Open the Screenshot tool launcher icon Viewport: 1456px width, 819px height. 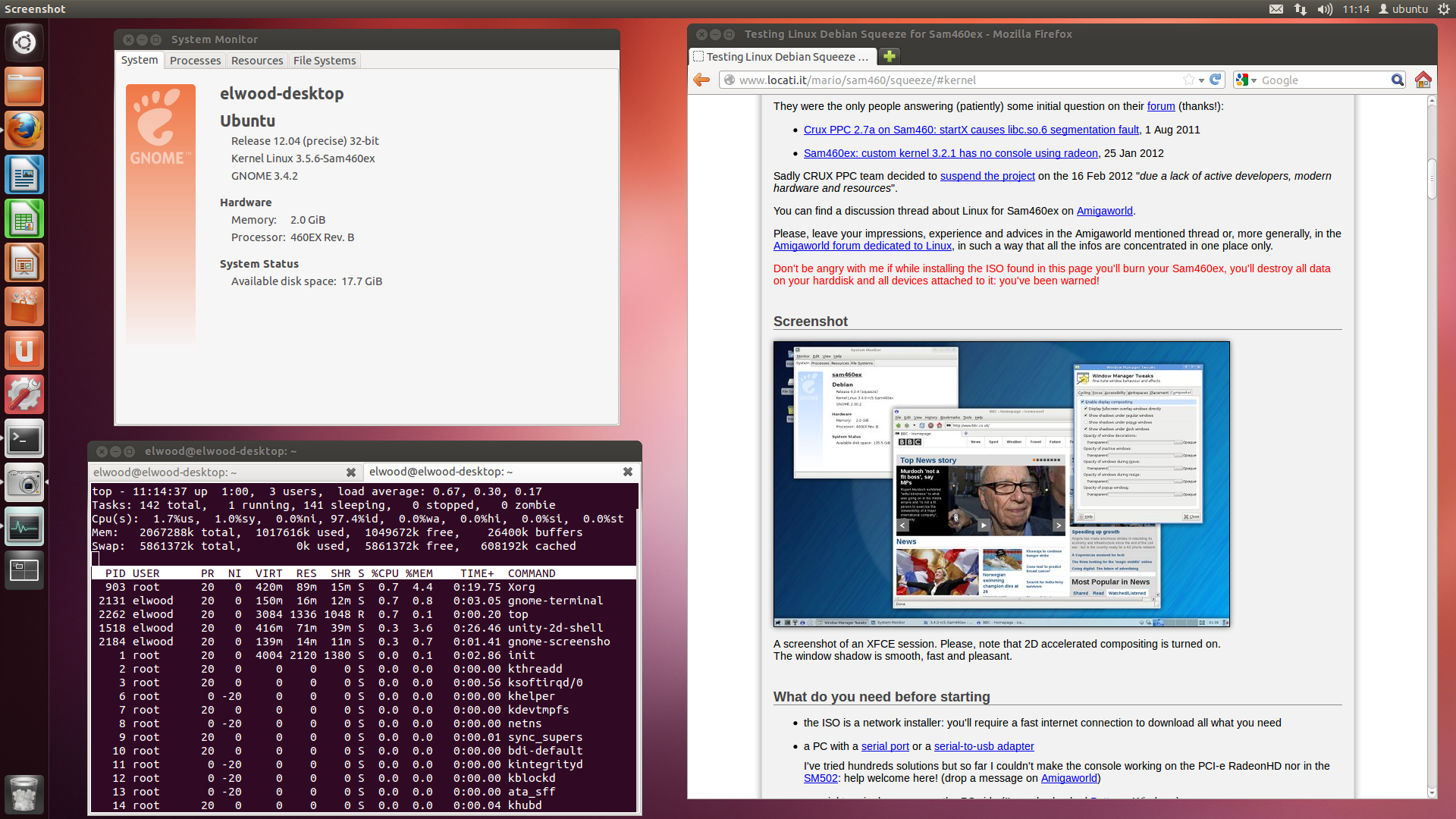pyautogui.click(x=24, y=482)
